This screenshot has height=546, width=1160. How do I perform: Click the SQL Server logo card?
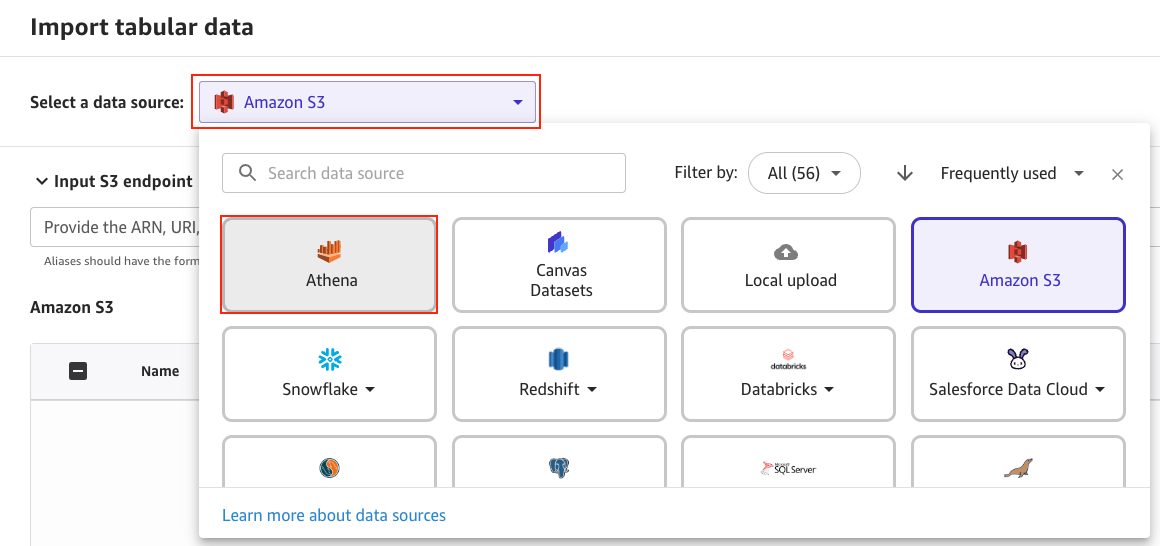click(x=789, y=462)
